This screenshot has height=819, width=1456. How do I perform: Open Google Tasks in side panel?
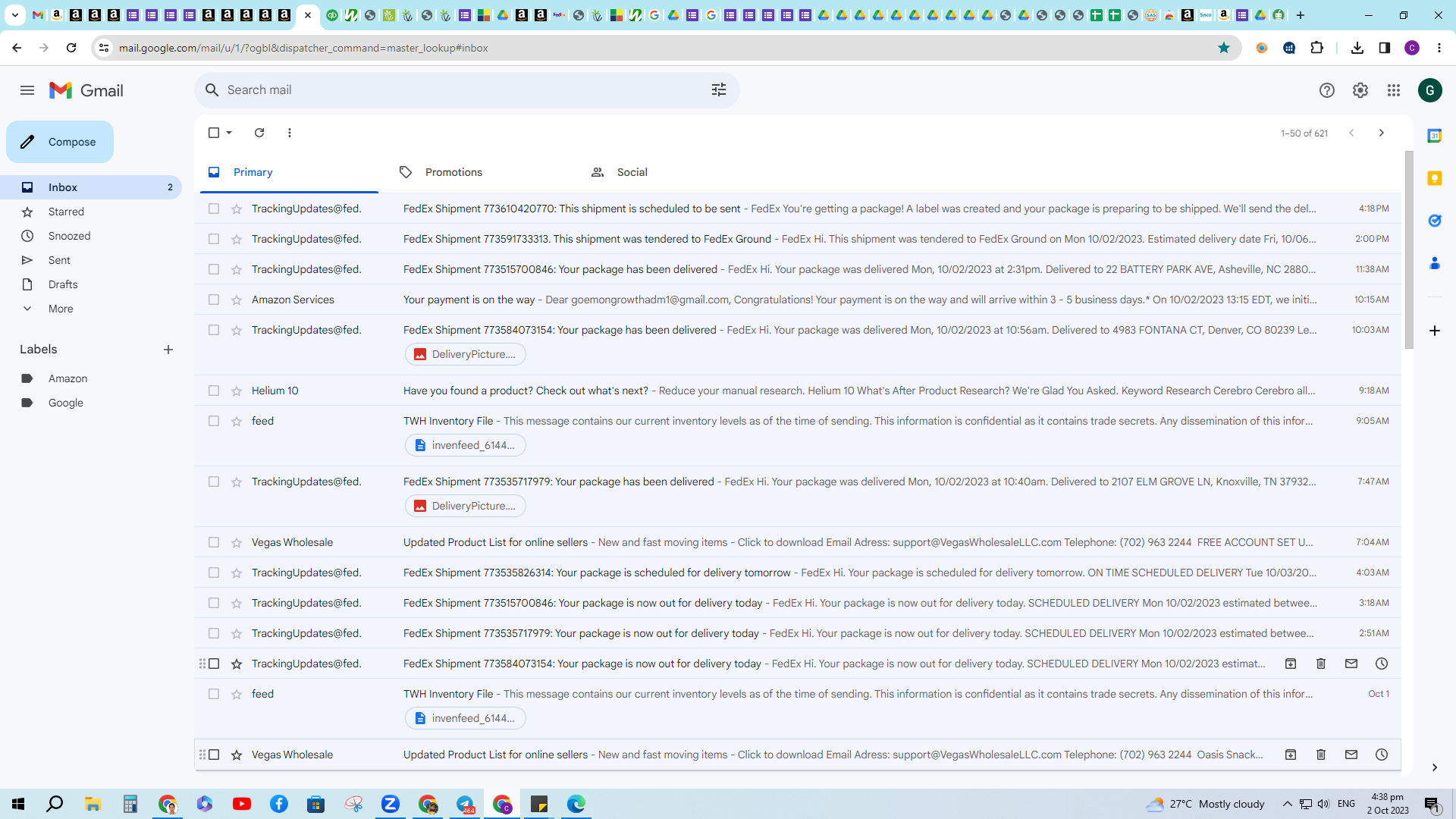1435,221
